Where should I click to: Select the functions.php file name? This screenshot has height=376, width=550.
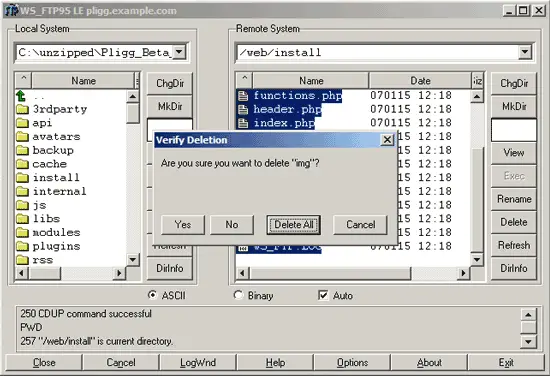point(297,96)
